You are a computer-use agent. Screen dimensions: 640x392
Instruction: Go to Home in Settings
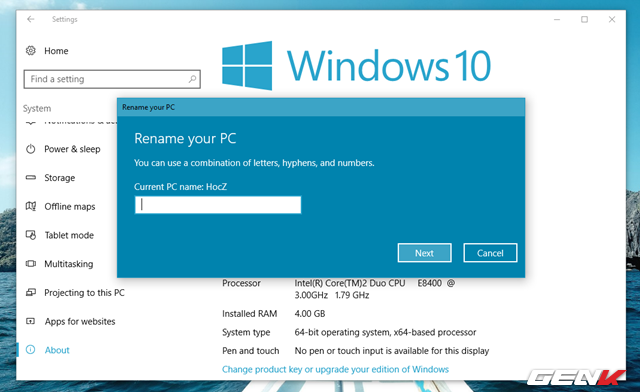point(56,51)
